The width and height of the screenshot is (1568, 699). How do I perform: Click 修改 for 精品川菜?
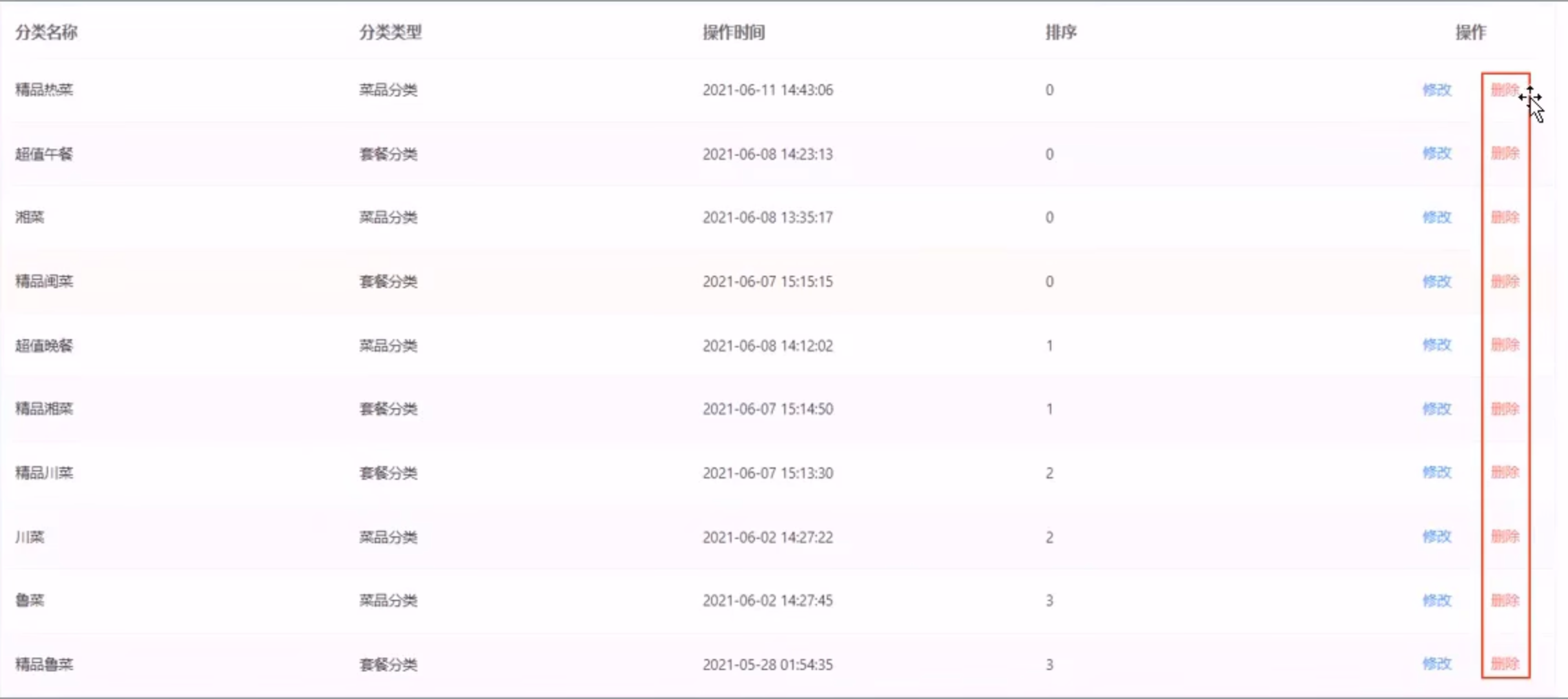click(1437, 472)
